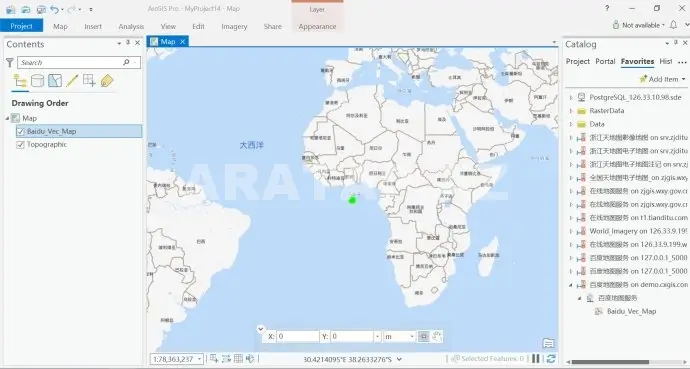
Task: Open the Project button
Action: coord(22,26)
